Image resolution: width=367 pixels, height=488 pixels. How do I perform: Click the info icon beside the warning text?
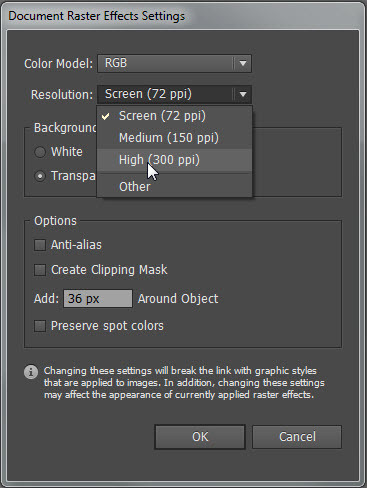[x=31, y=372]
